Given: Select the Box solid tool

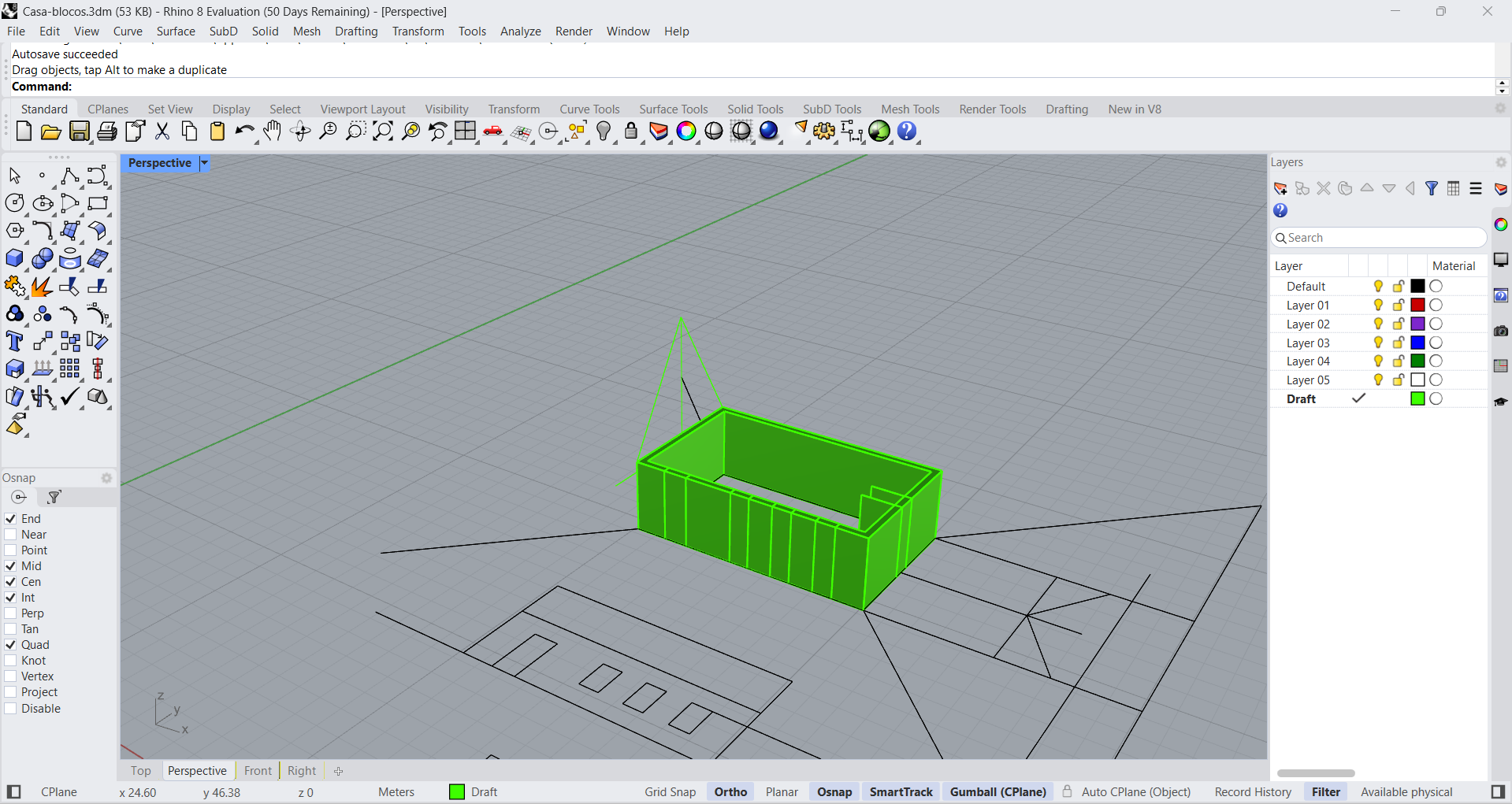Looking at the screenshot, I should click(x=14, y=259).
